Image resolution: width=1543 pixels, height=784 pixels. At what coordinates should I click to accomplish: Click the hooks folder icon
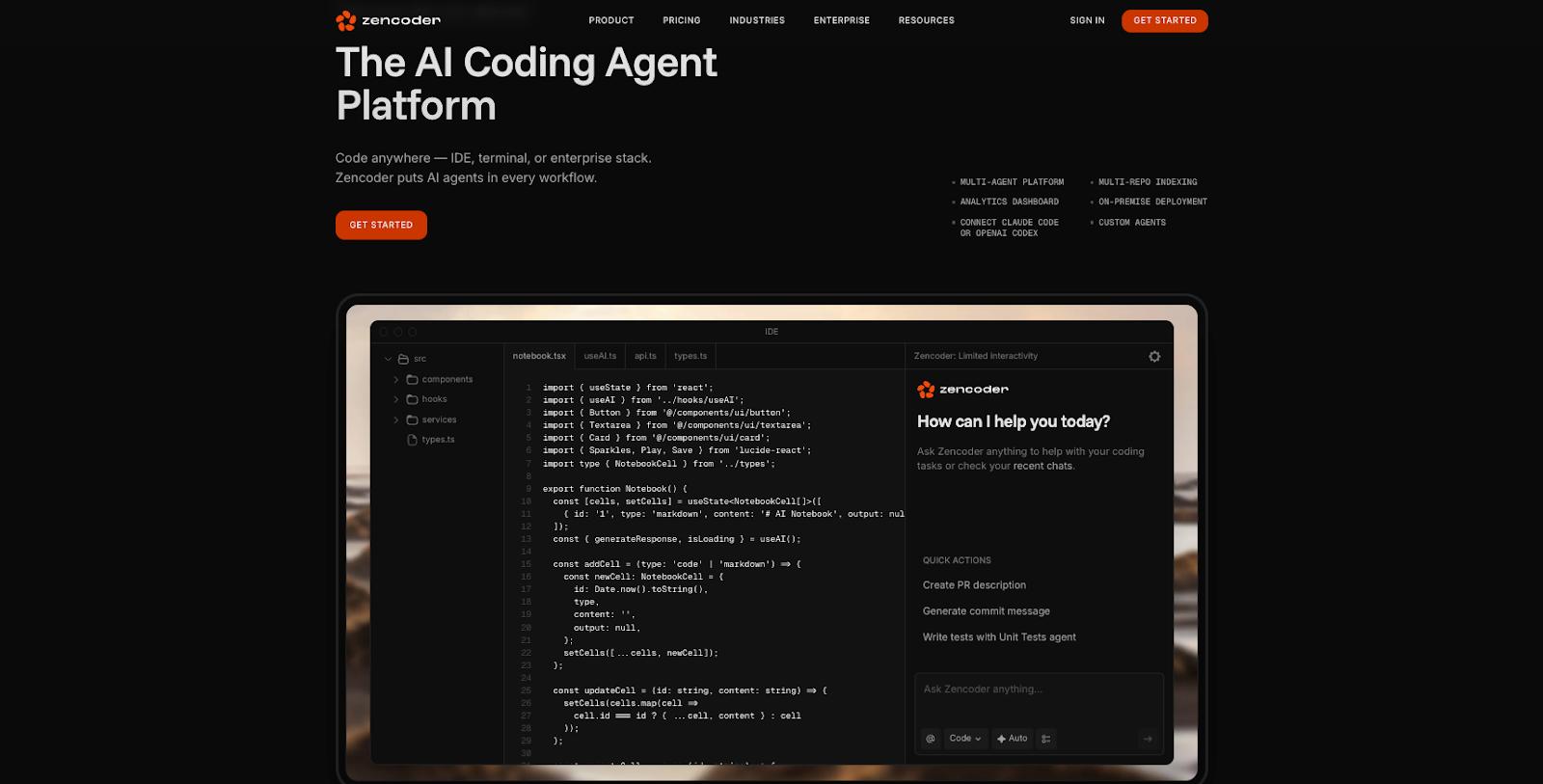[412, 399]
